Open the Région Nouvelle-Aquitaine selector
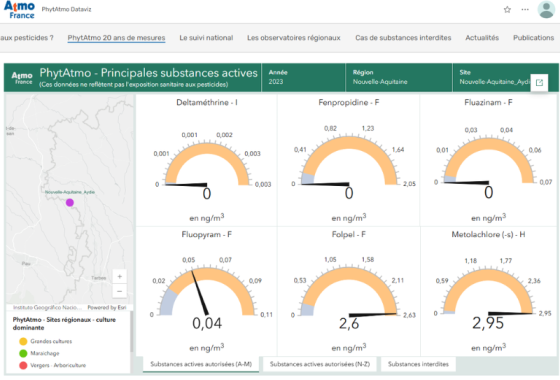This screenshot has height=380, width=560. [399, 77]
